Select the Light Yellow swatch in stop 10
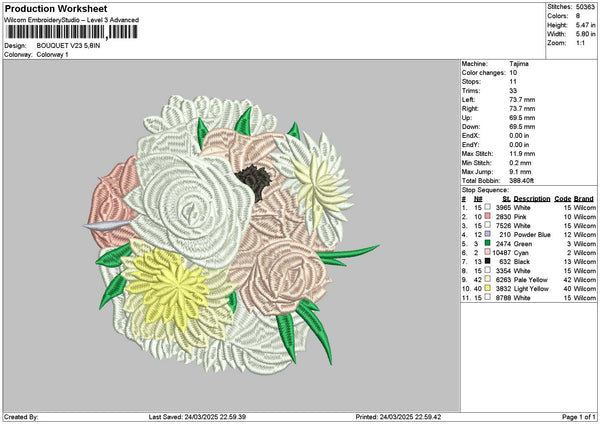Screen dimensions: 600x424 488,288
